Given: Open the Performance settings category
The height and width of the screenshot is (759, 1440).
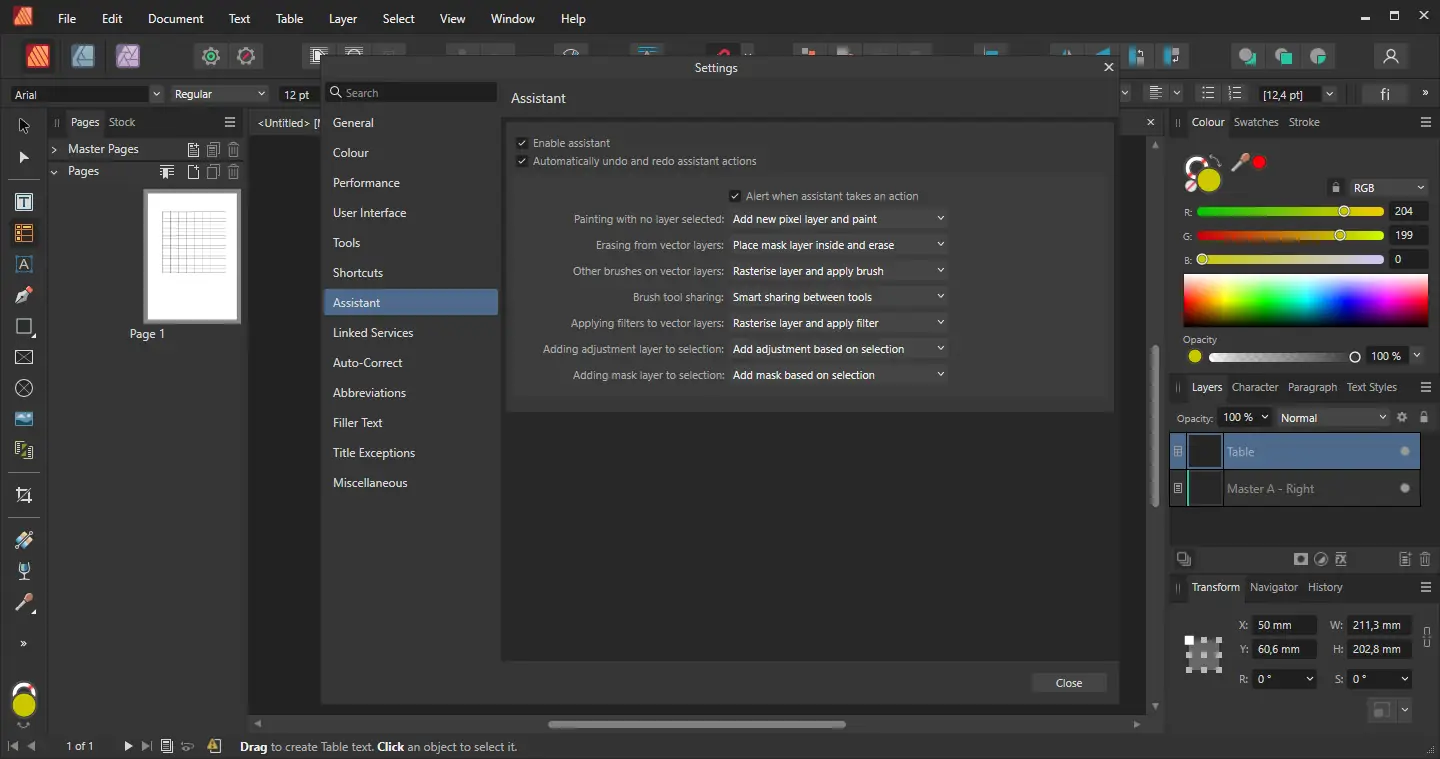Looking at the screenshot, I should 410,183.
